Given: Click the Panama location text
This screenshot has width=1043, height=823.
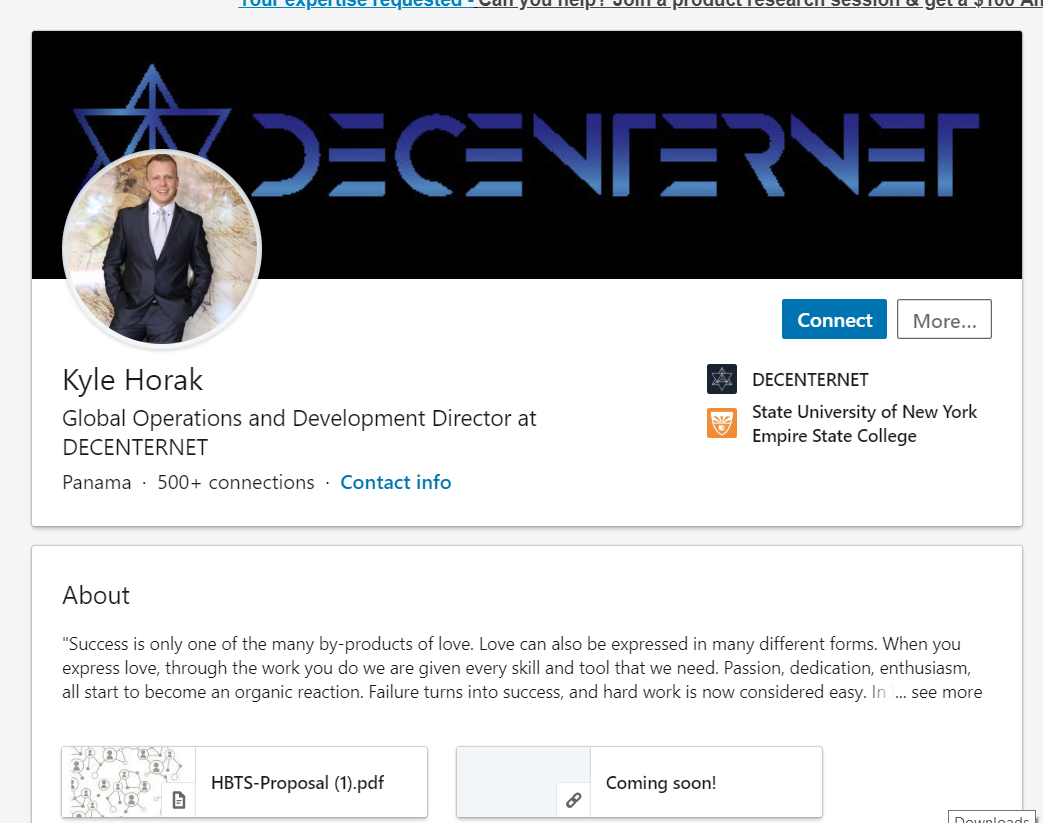Looking at the screenshot, I should coord(96,482).
